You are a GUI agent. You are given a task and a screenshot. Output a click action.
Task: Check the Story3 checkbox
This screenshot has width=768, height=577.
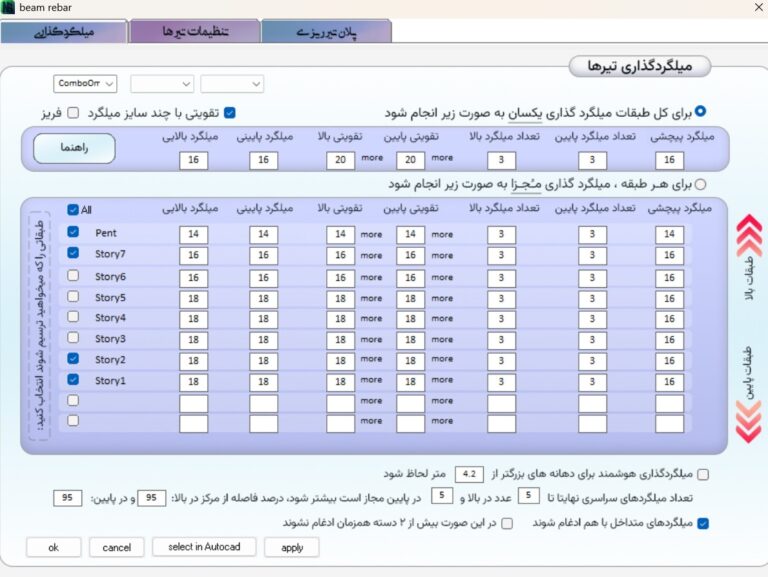(x=73, y=337)
